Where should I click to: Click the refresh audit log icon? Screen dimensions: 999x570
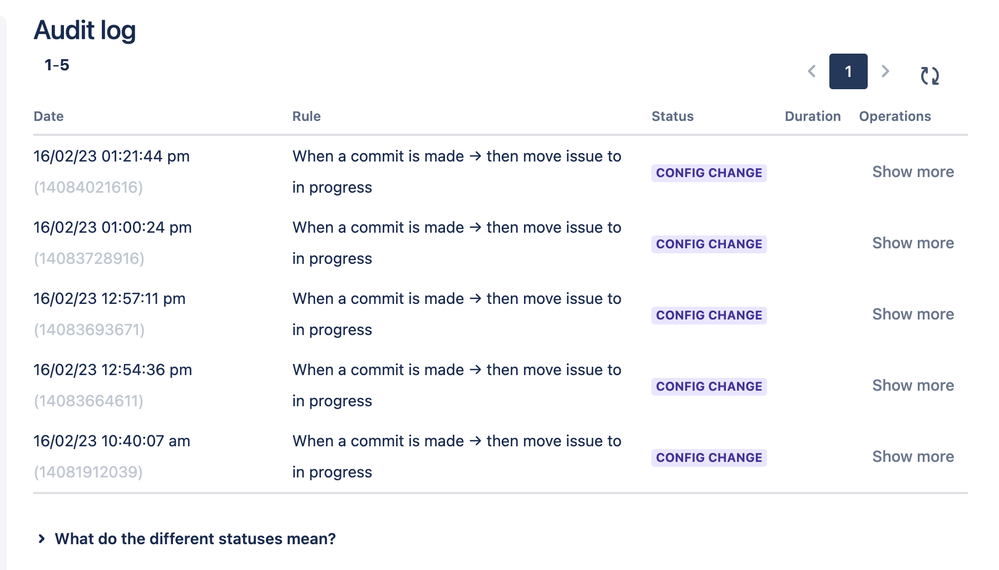(x=930, y=75)
